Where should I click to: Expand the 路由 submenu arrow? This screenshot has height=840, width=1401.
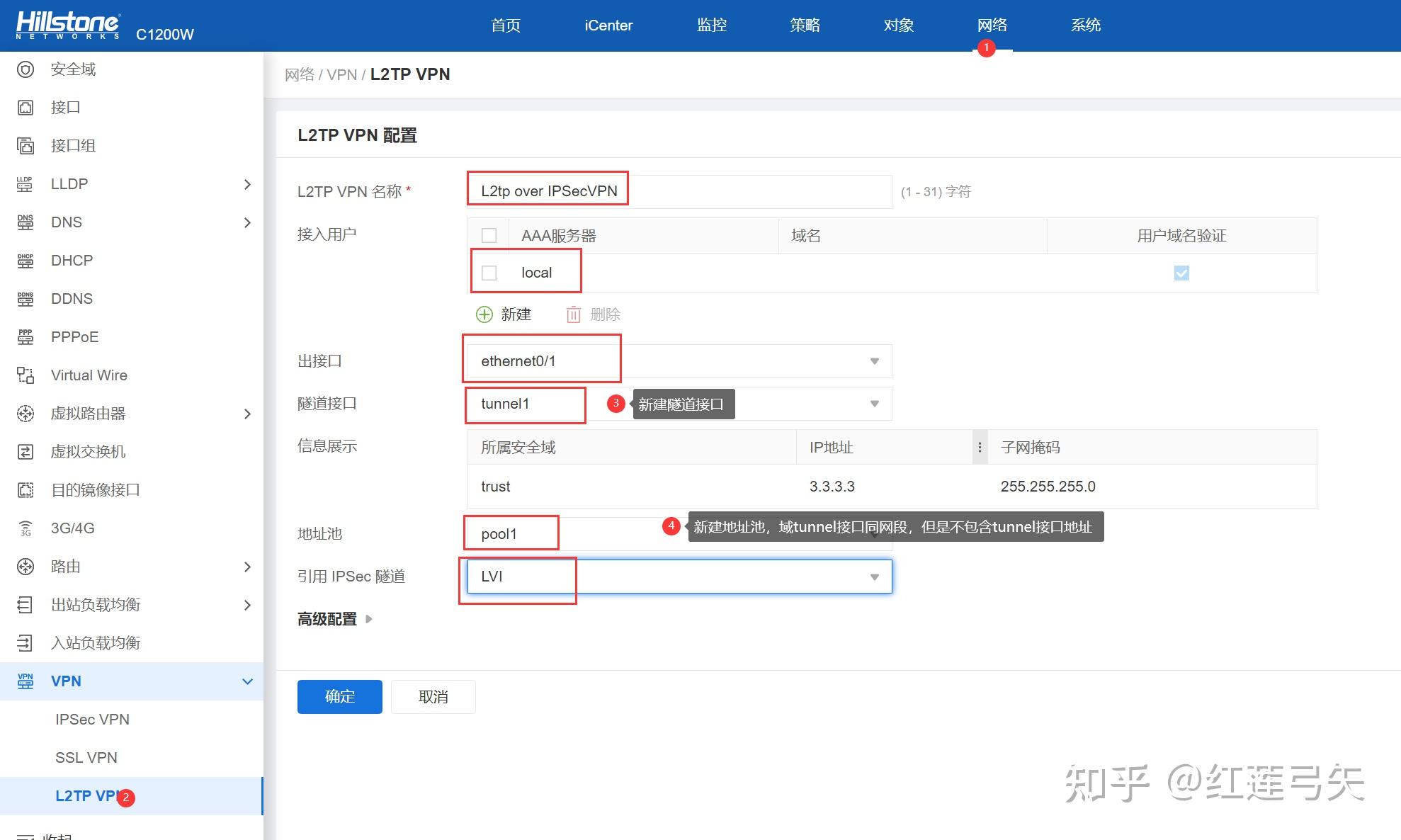click(247, 567)
